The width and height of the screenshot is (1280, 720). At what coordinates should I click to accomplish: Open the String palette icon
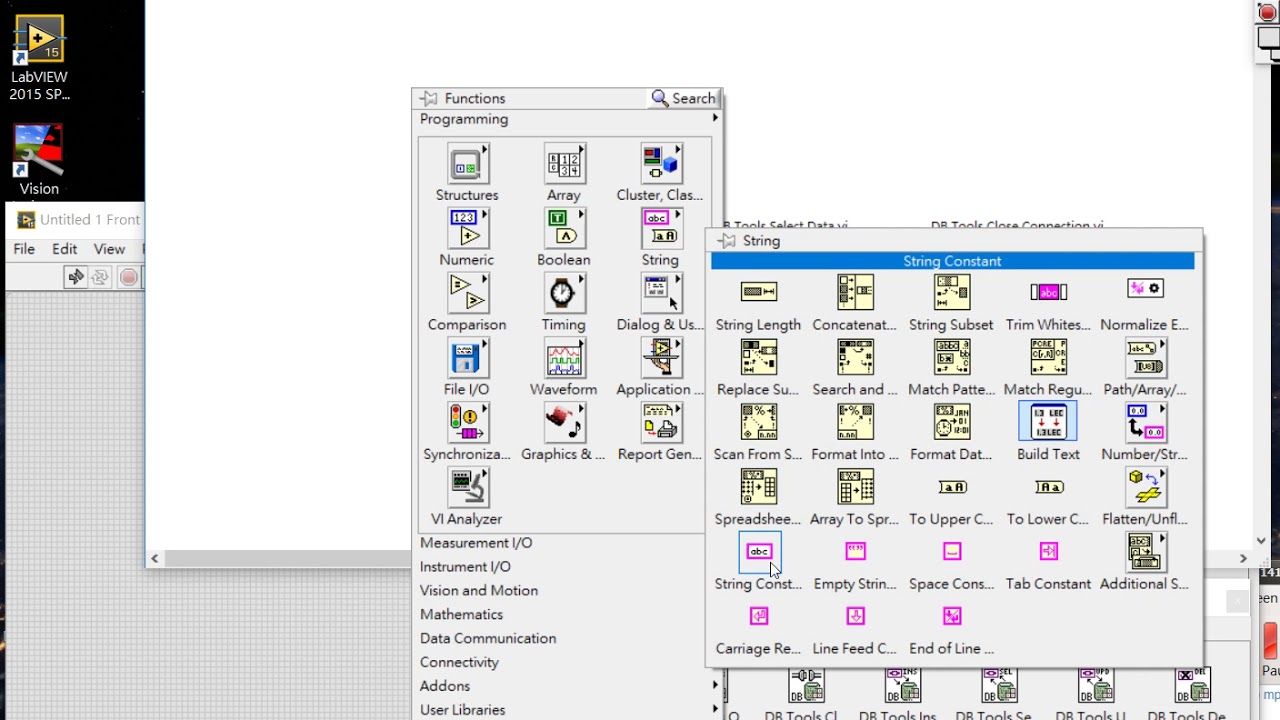[x=660, y=230]
